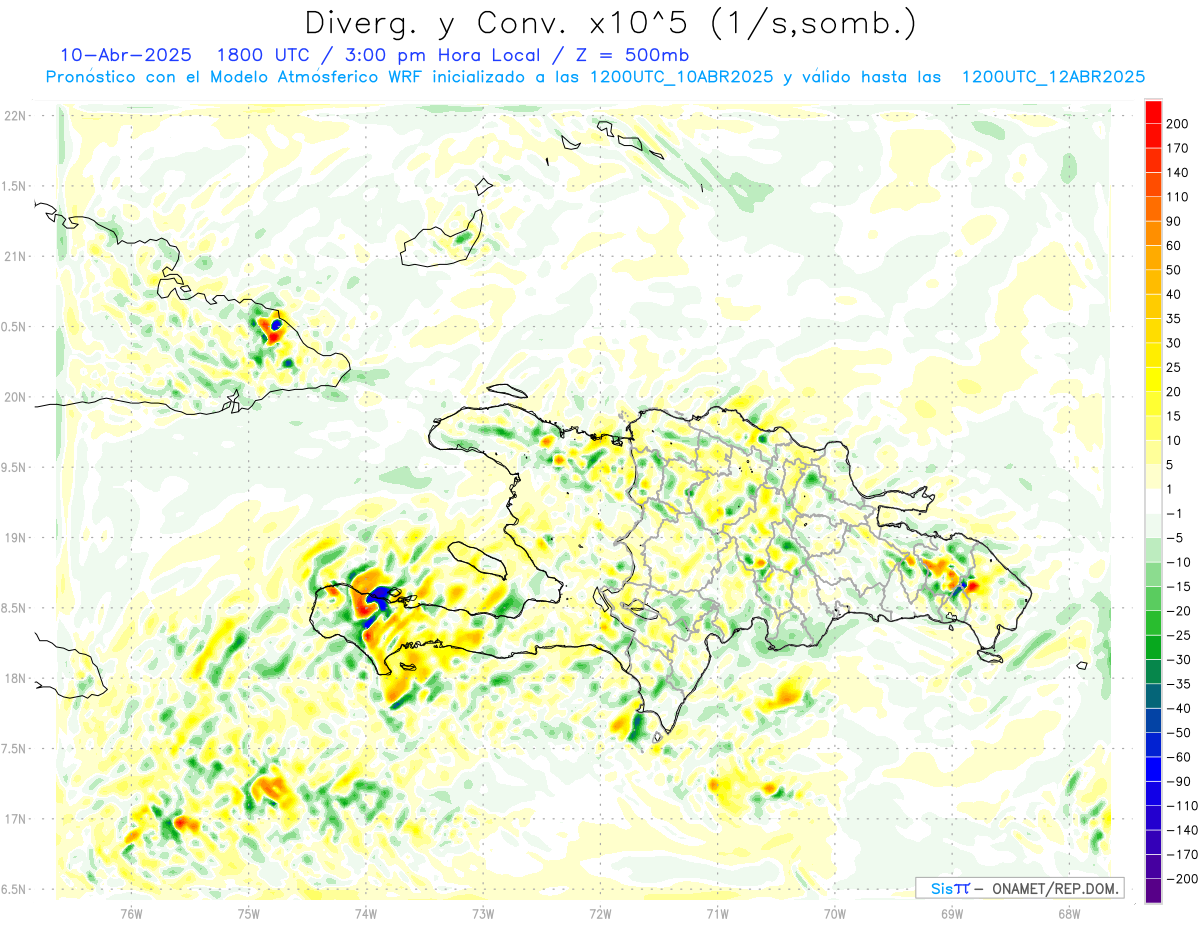Click the '18N' latitude label
The width and height of the screenshot is (1200, 927).
[15, 678]
